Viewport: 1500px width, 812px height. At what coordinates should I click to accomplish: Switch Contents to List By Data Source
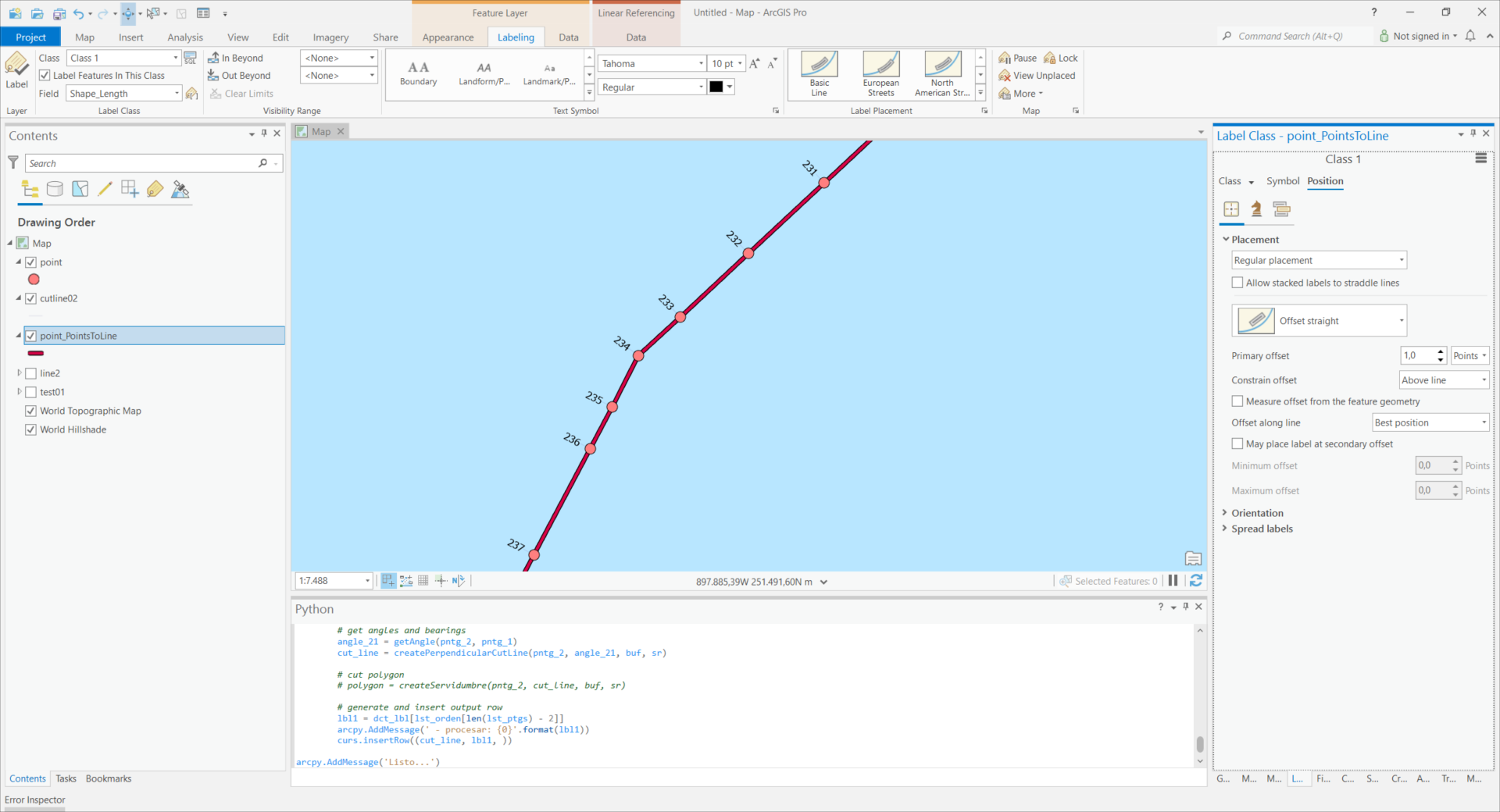55,189
